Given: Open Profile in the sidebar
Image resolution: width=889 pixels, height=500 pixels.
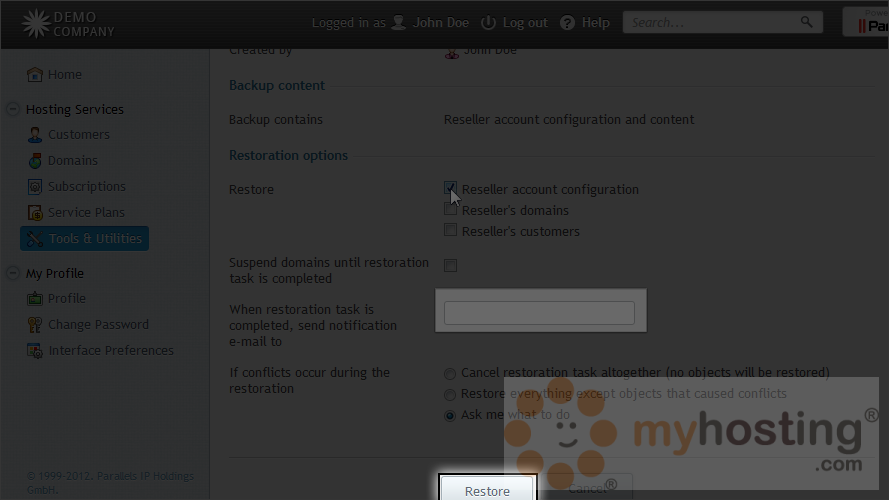Looking at the screenshot, I should point(67,299).
